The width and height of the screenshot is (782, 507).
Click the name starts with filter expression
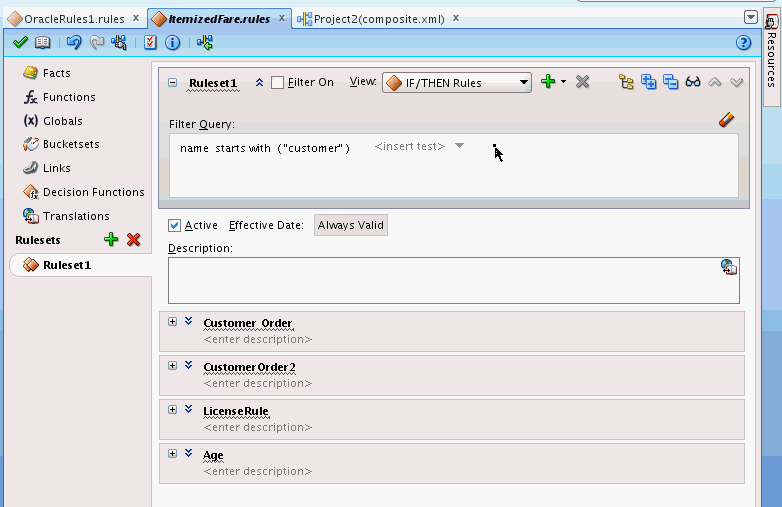(265, 148)
